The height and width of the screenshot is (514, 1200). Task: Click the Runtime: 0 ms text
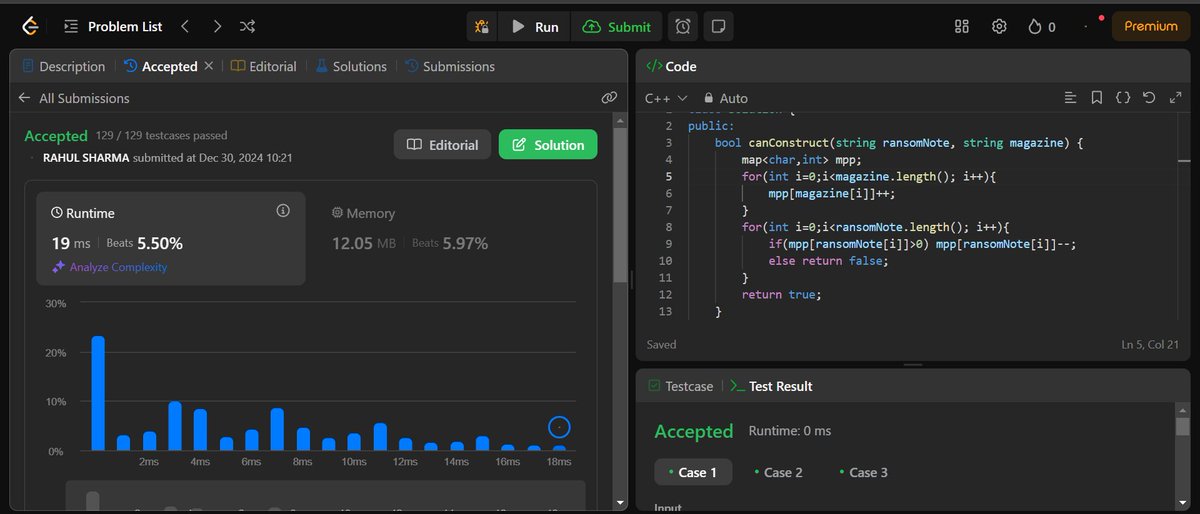click(790, 431)
